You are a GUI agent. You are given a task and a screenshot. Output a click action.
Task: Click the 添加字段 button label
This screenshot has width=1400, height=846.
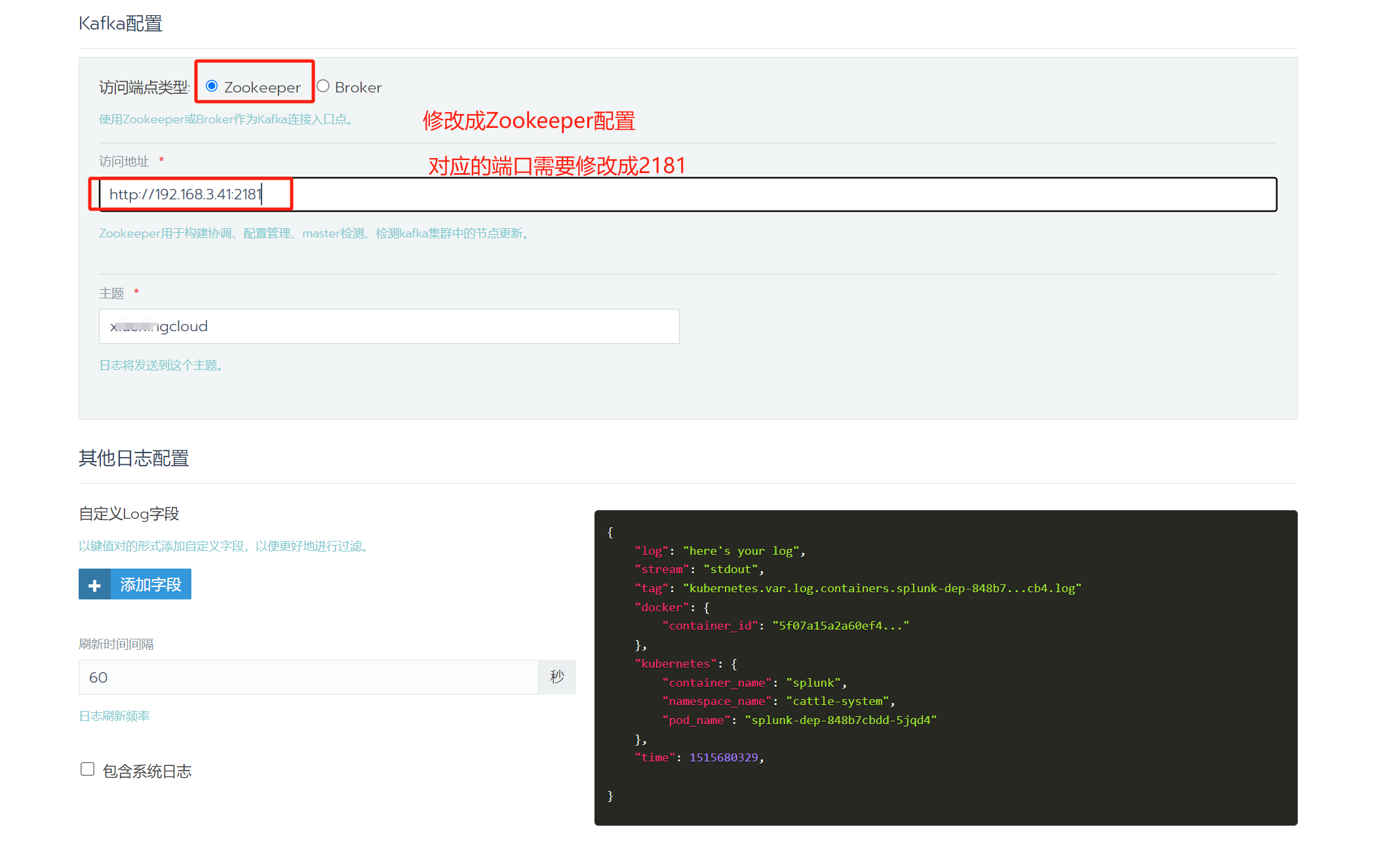click(x=151, y=585)
